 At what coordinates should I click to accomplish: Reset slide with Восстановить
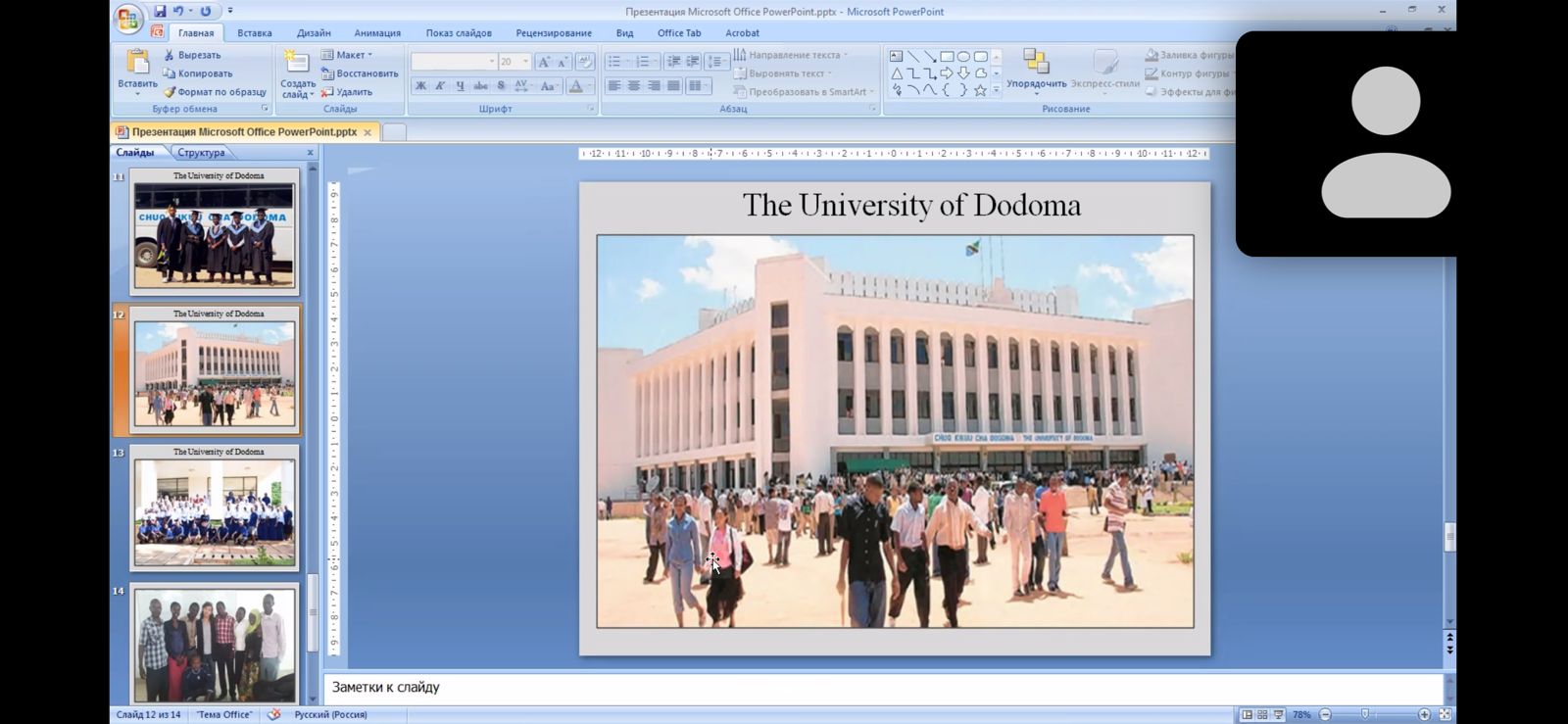(x=360, y=73)
